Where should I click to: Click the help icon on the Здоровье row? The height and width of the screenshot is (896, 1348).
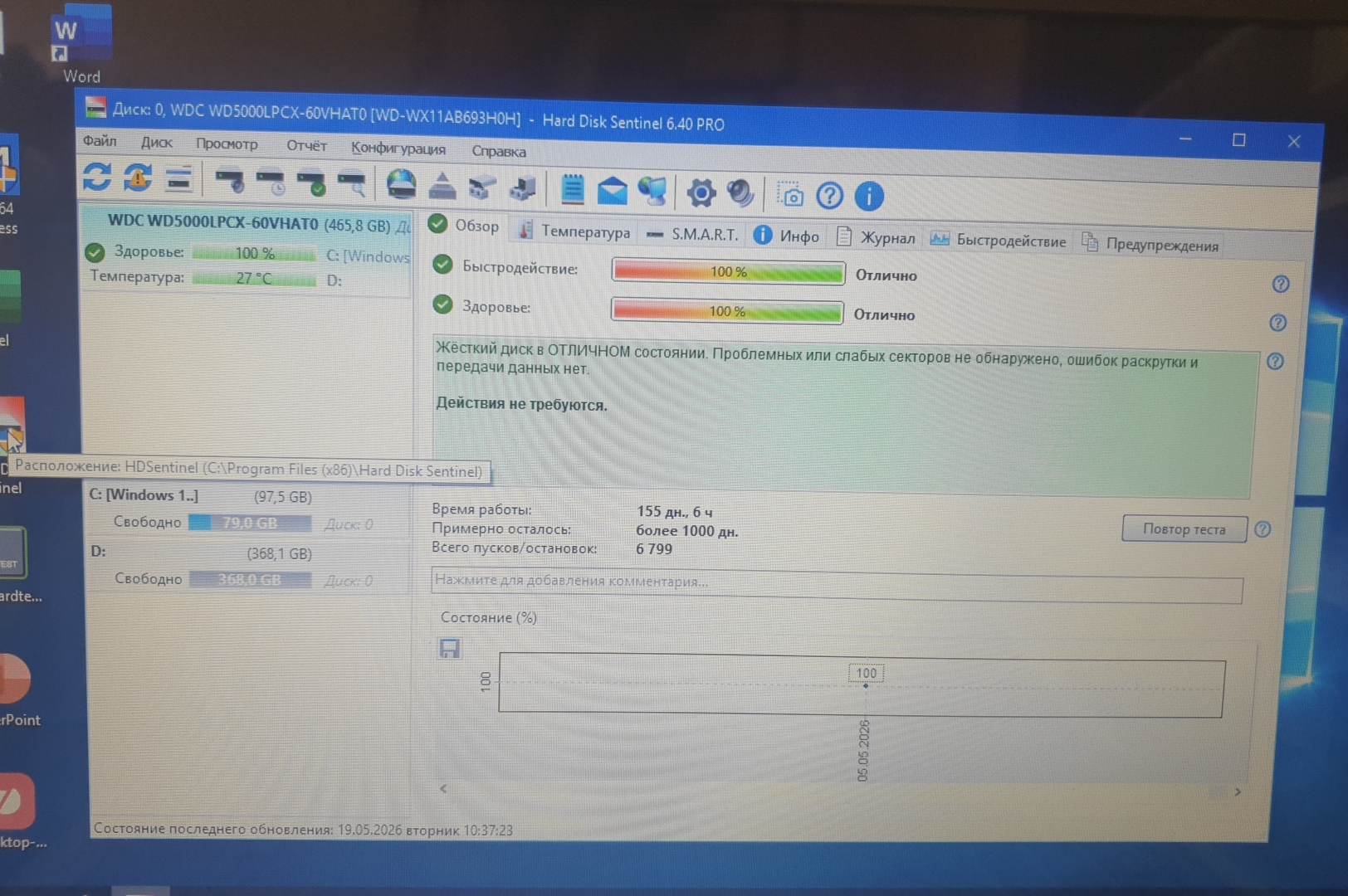[1278, 323]
